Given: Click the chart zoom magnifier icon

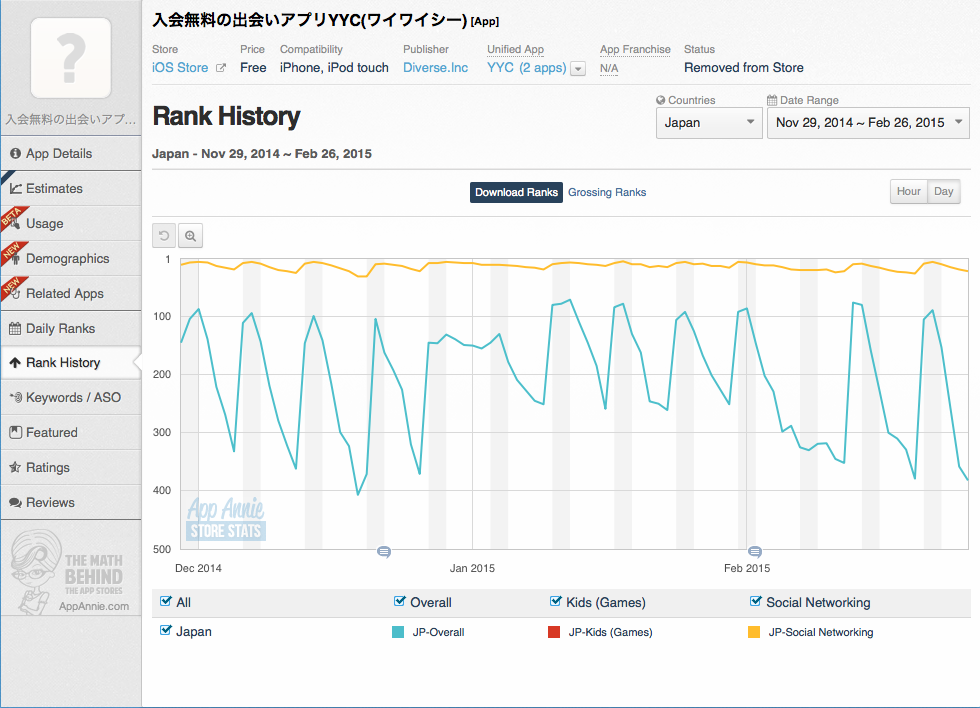Looking at the screenshot, I should pyautogui.click(x=190, y=236).
